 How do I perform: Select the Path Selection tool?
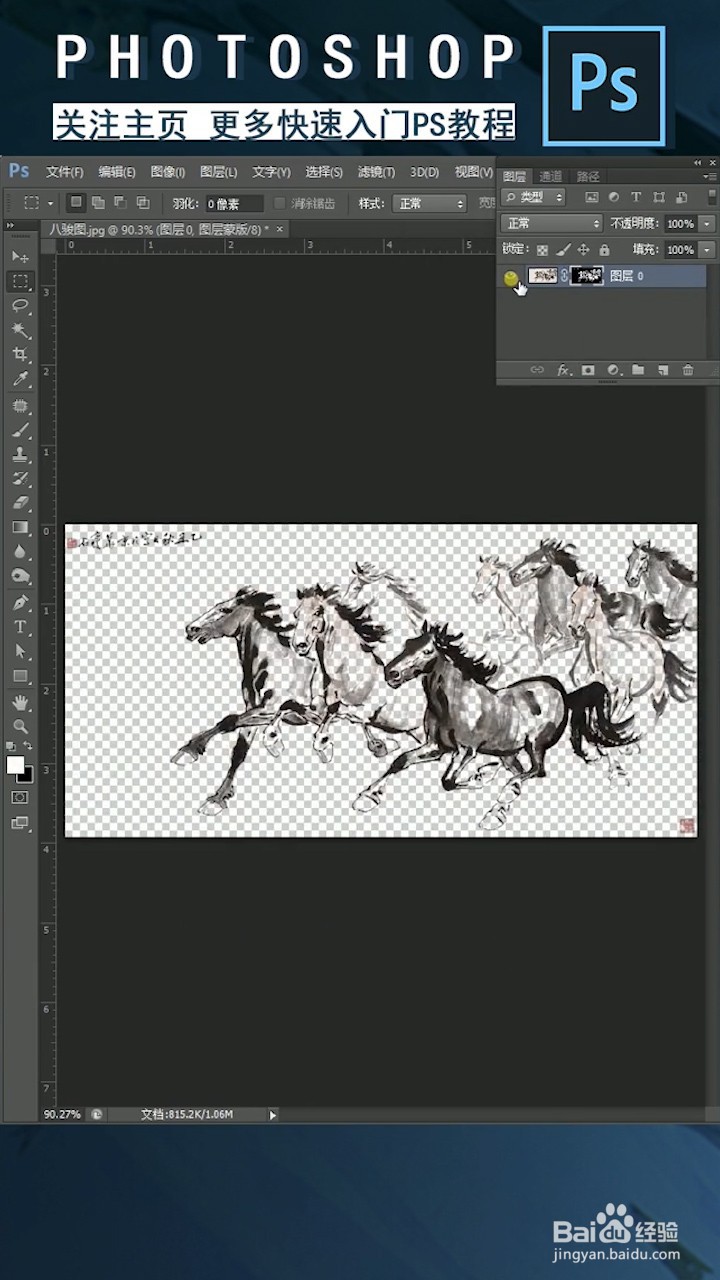click(x=20, y=652)
